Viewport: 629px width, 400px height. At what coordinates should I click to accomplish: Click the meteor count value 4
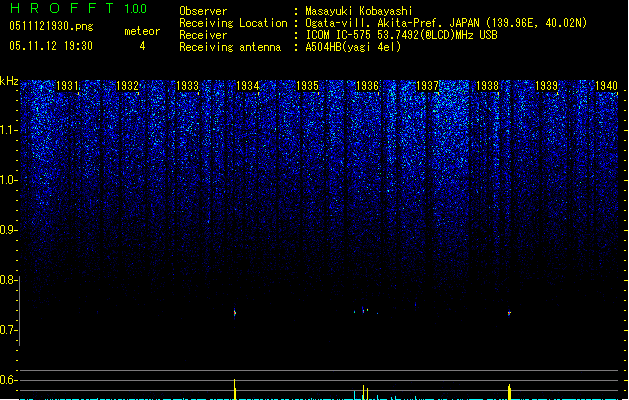click(142, 46)
